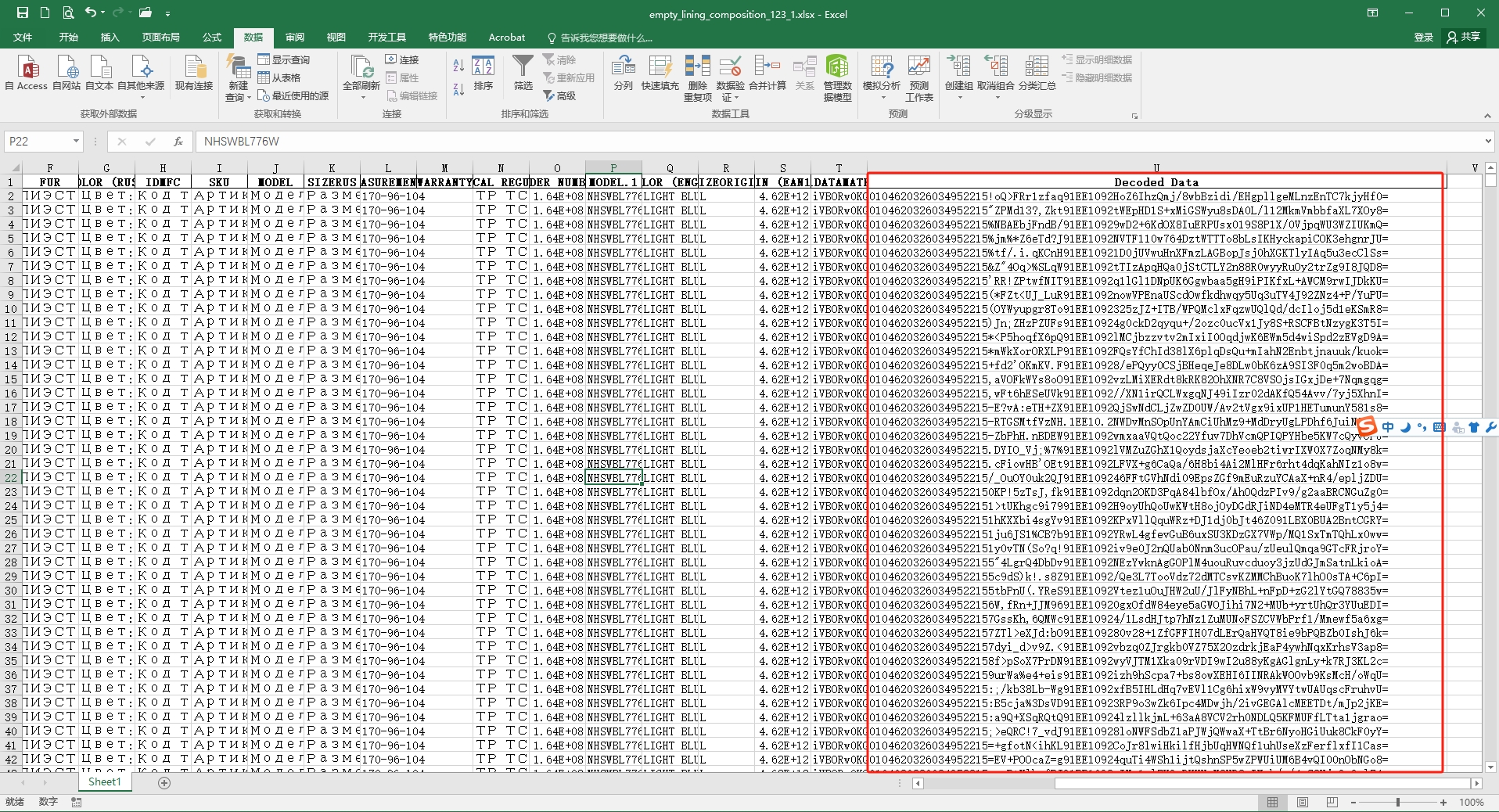
Task: Click the 共享 share button
Action: pyautogui.click(x=1463, y=37)
